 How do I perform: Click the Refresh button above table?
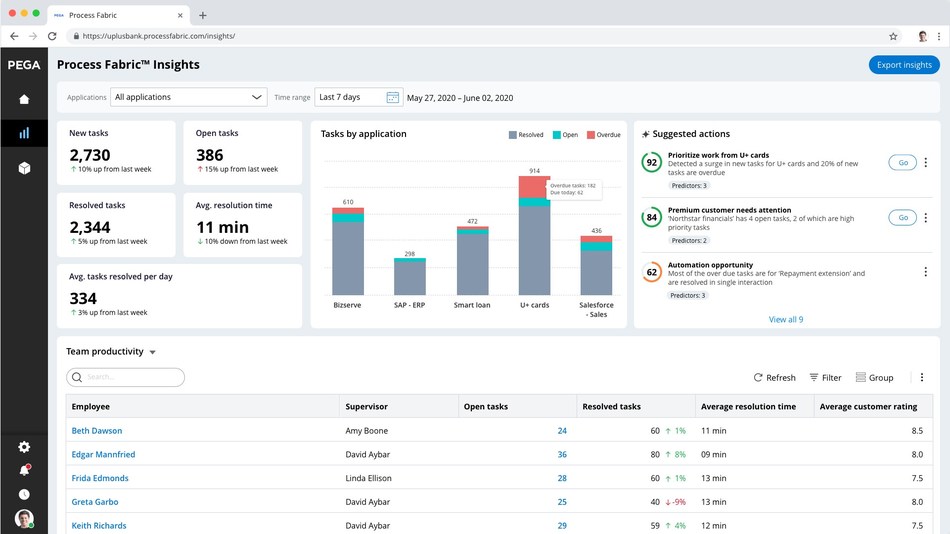pos(774,378)
